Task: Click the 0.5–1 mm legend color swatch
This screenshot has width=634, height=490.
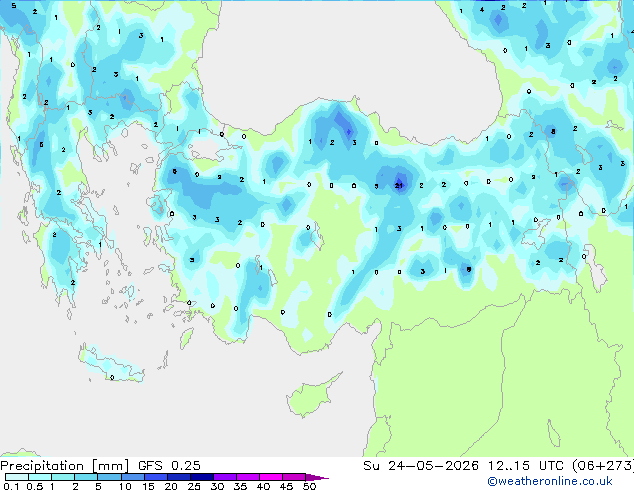Action: (x=40, y=477)
